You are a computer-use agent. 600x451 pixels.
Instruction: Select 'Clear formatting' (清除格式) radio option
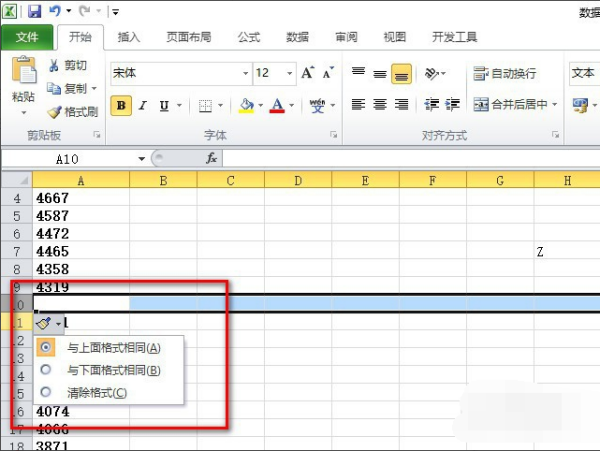pyautogui.click(x=46, y=392)
